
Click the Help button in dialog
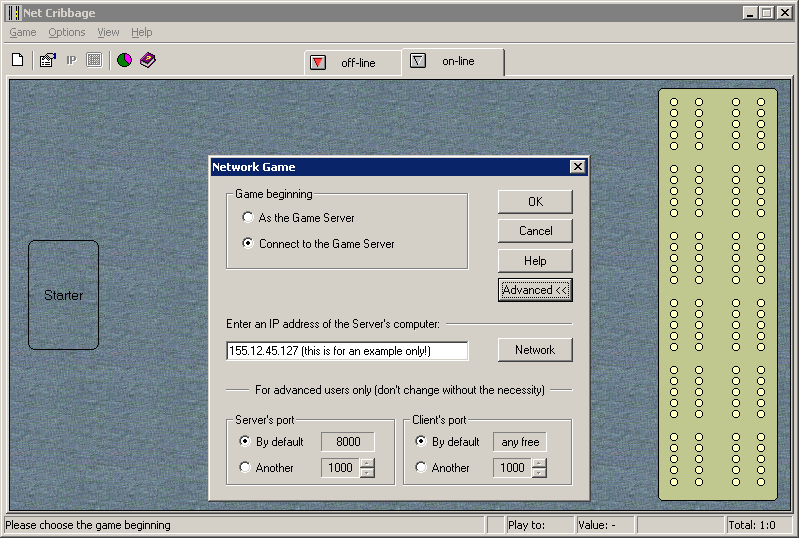[x=535, y=261]
